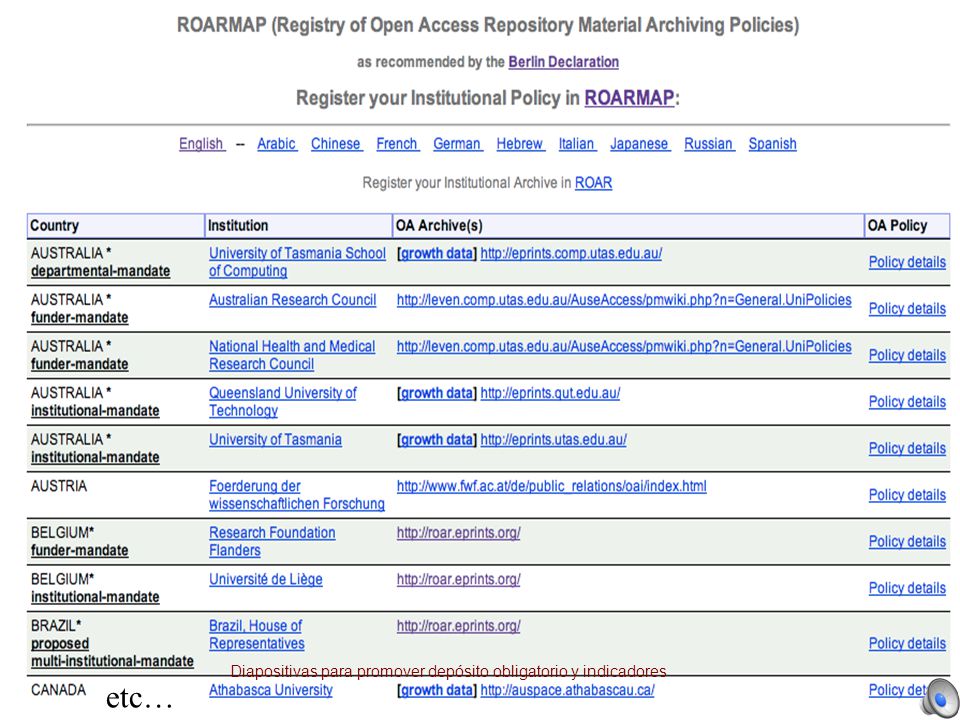Open Policy details for Université de Liège
The height and width of the screenshot is (720, 960).
pyautogui.click(x=907, y=588)
